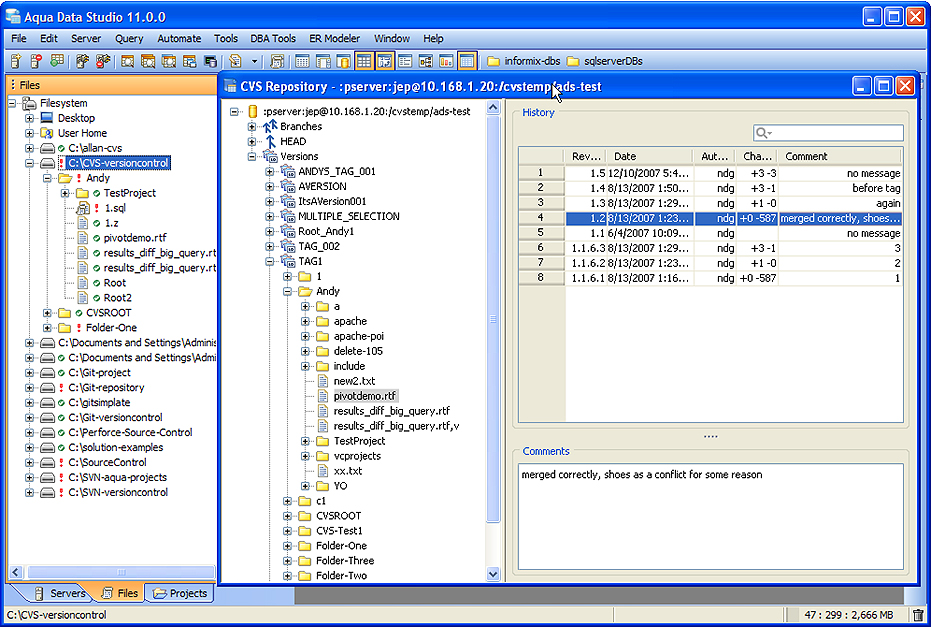The image size is (931, 627).
Task: Switch to the Projects tab
Action: [x=179, y=593]
